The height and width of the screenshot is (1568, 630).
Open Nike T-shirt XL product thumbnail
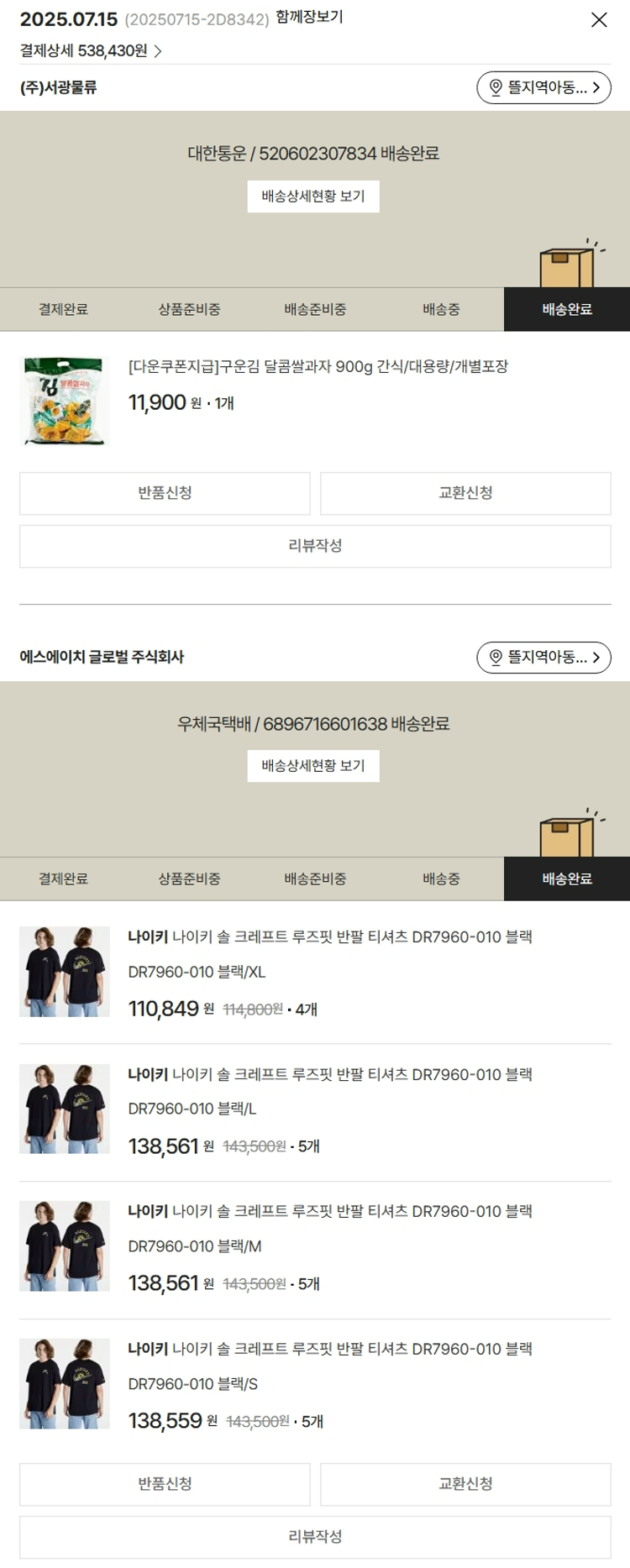point(65,972)
